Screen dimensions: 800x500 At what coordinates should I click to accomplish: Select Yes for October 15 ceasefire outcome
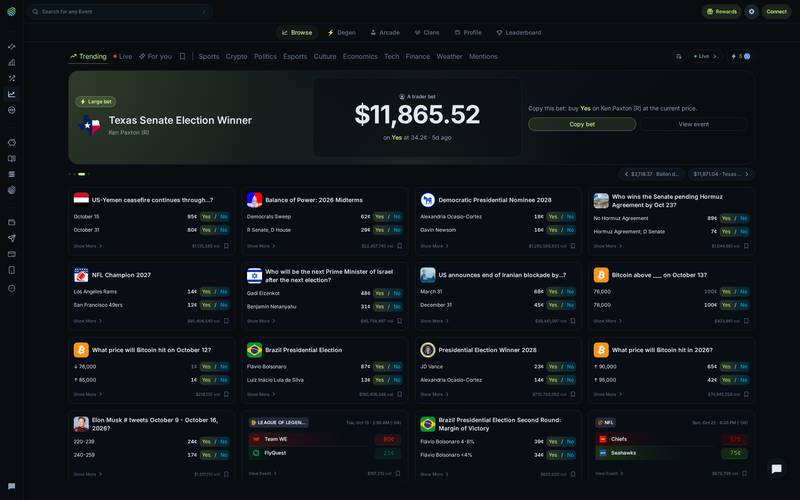pyautogui.click(x=206, y=216)
